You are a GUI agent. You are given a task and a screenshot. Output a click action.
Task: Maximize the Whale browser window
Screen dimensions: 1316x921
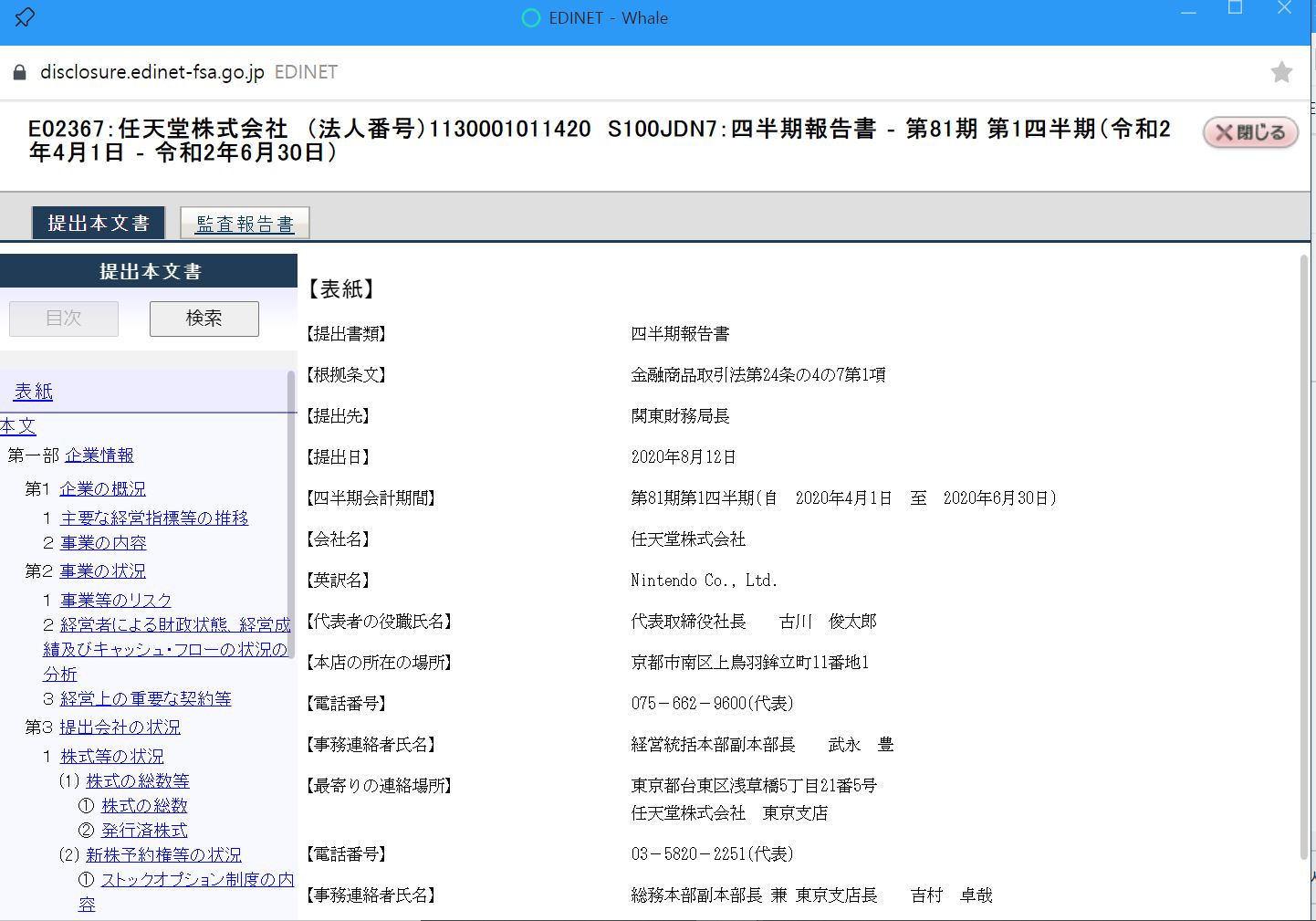1236,8
